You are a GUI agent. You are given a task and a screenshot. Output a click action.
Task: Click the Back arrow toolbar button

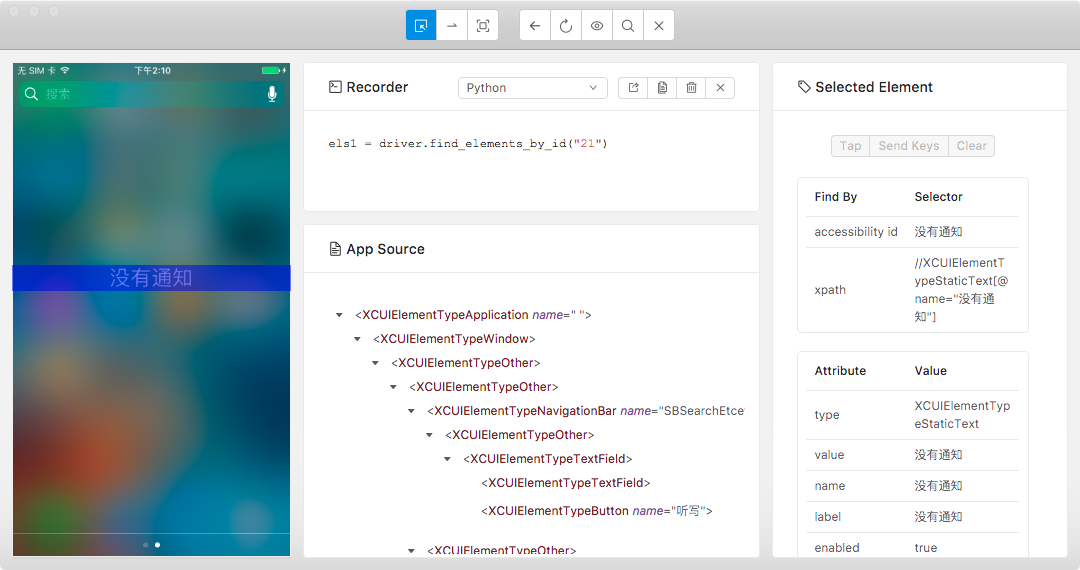click(x=535, y=25)
